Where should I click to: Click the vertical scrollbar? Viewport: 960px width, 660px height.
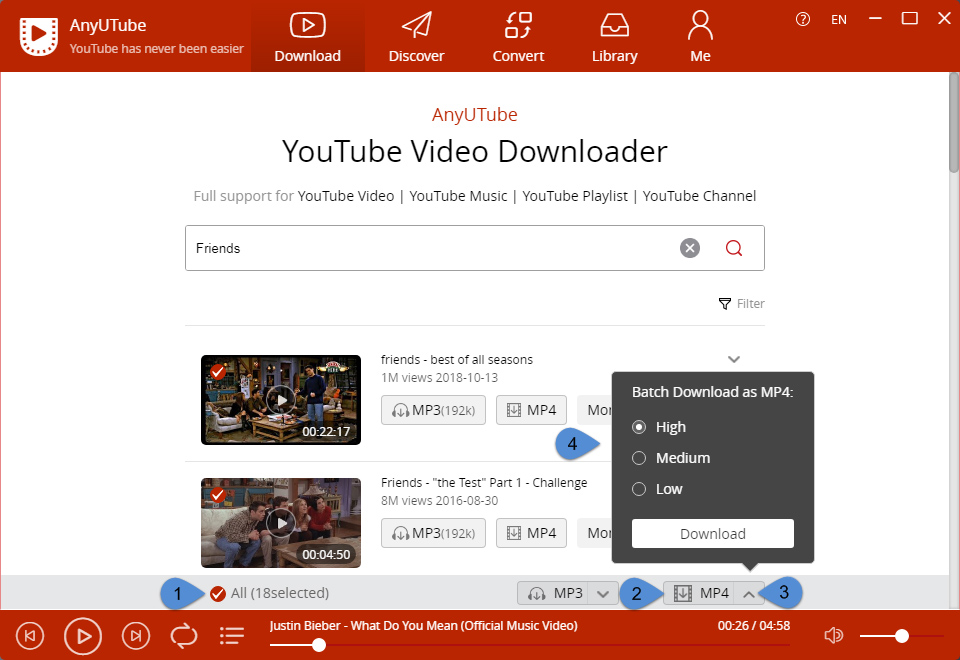[x=954, y=122]
